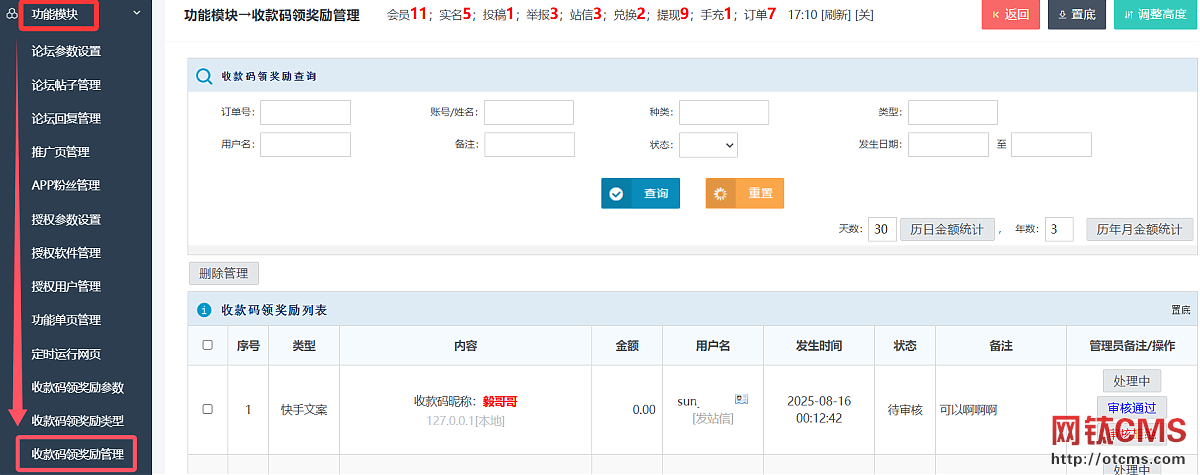Image resolution: width=1200 pixels, height=475 pixels.
Task: Tick the select-all checkbox in the table header
Action: (x=208, y=345)
